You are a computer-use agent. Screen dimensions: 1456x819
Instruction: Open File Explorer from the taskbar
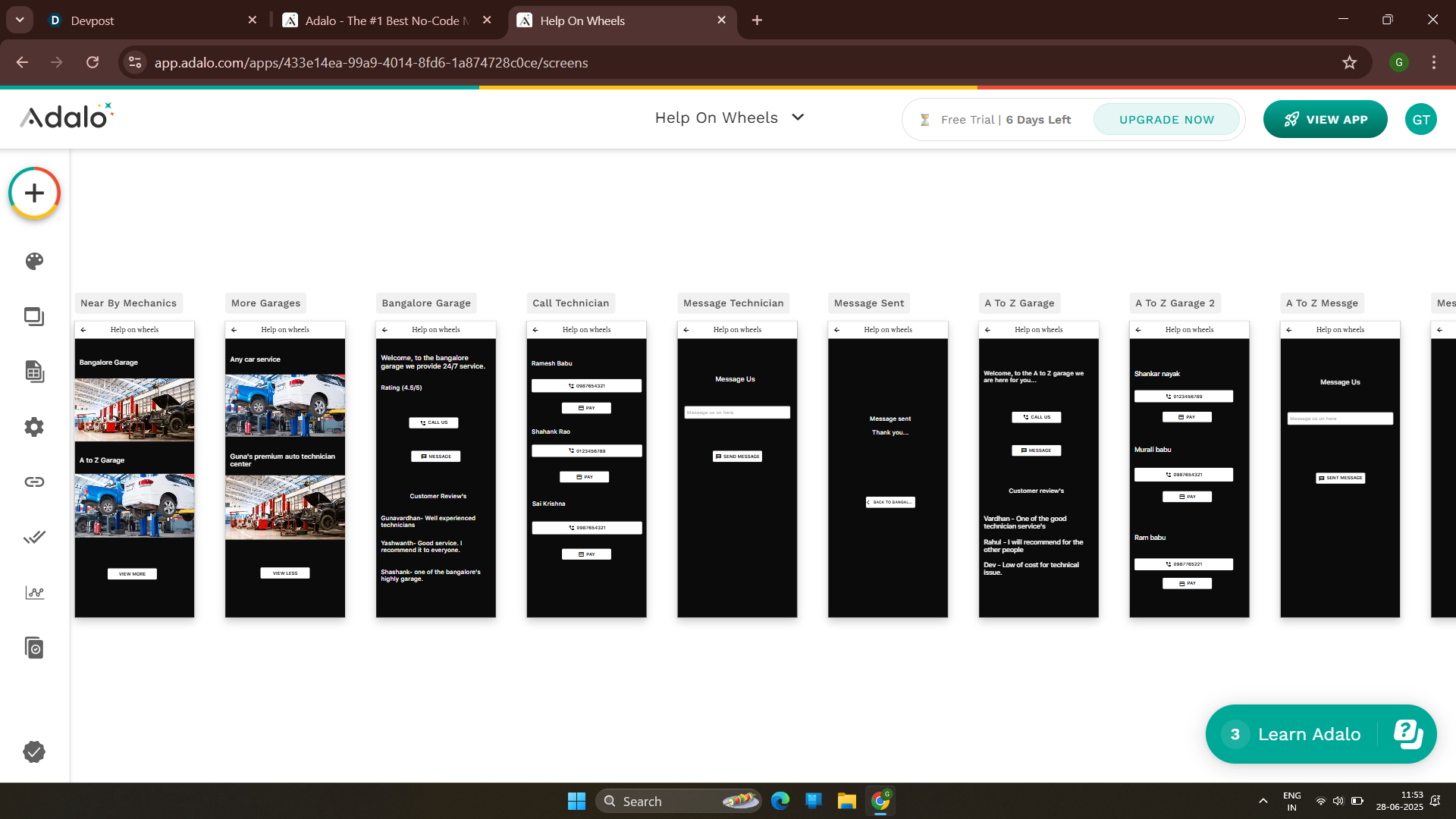(x=846, y=801)
